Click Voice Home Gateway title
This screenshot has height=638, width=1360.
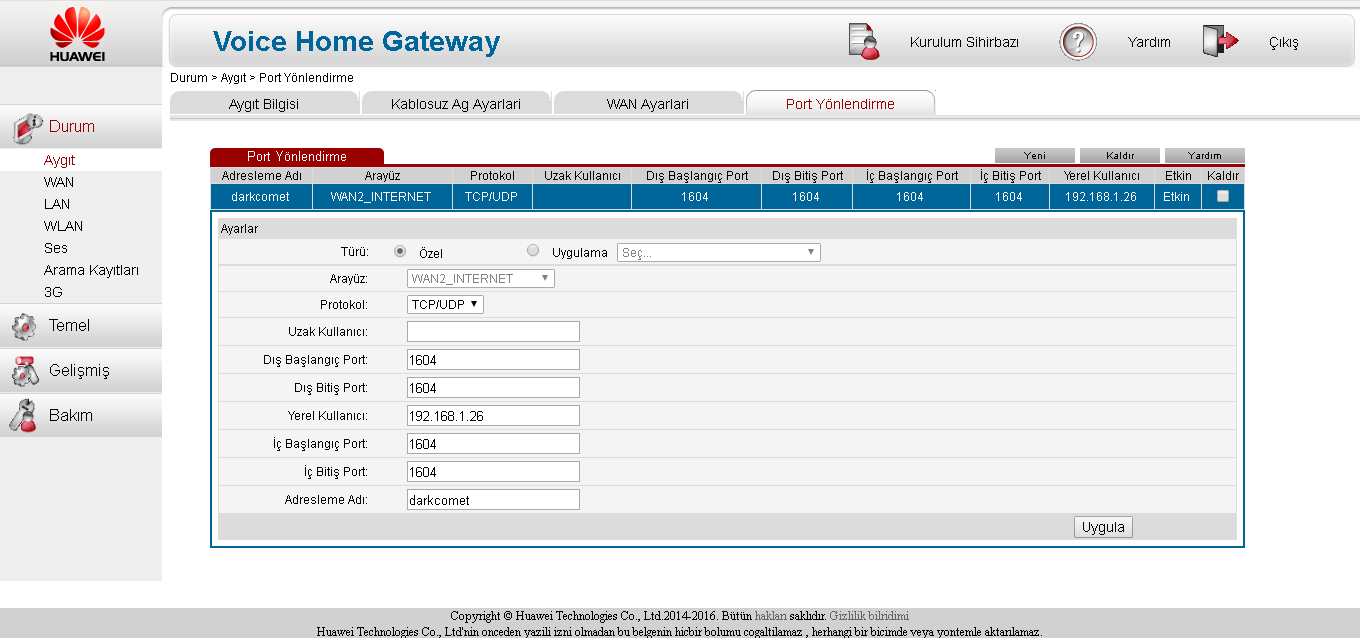(x=357, y=42)
